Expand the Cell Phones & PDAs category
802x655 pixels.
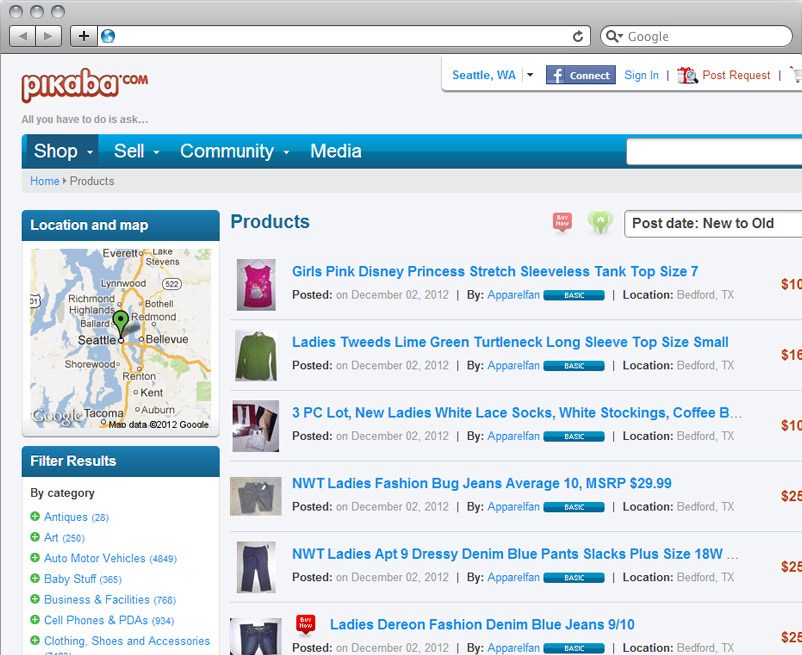pyautogui.click(x=35, y=620)
